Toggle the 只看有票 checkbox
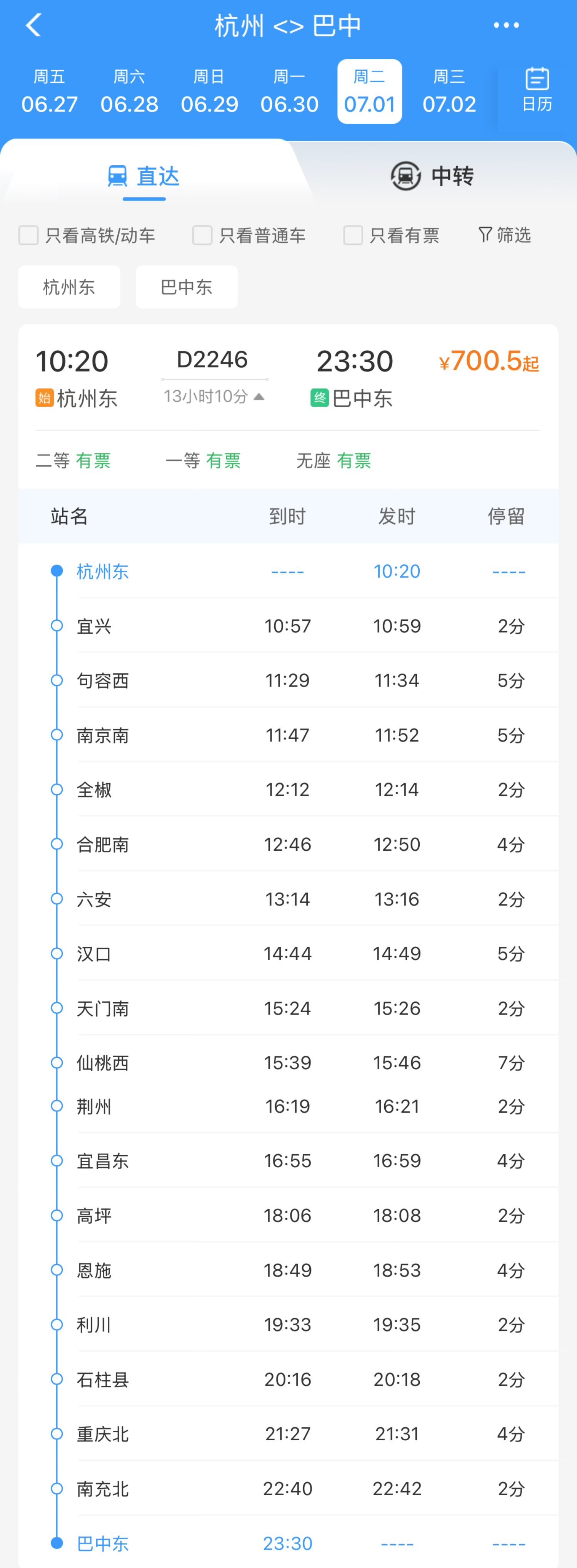 [353, 235]
